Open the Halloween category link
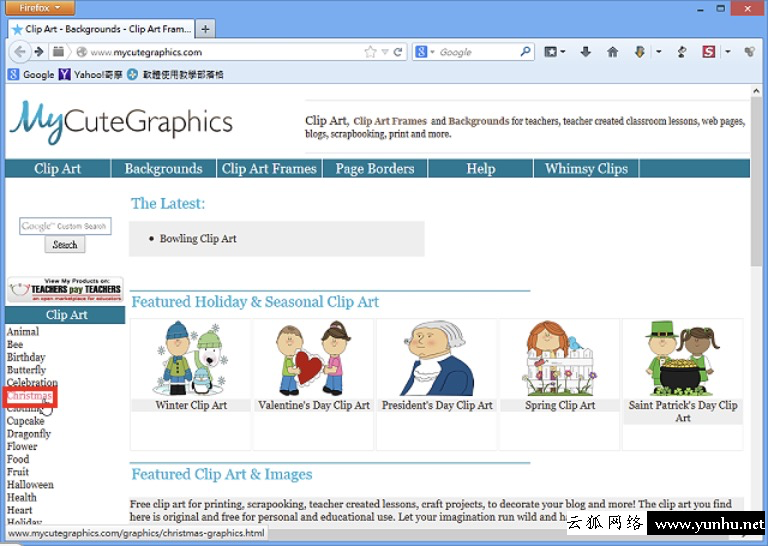 coord(30,484)
